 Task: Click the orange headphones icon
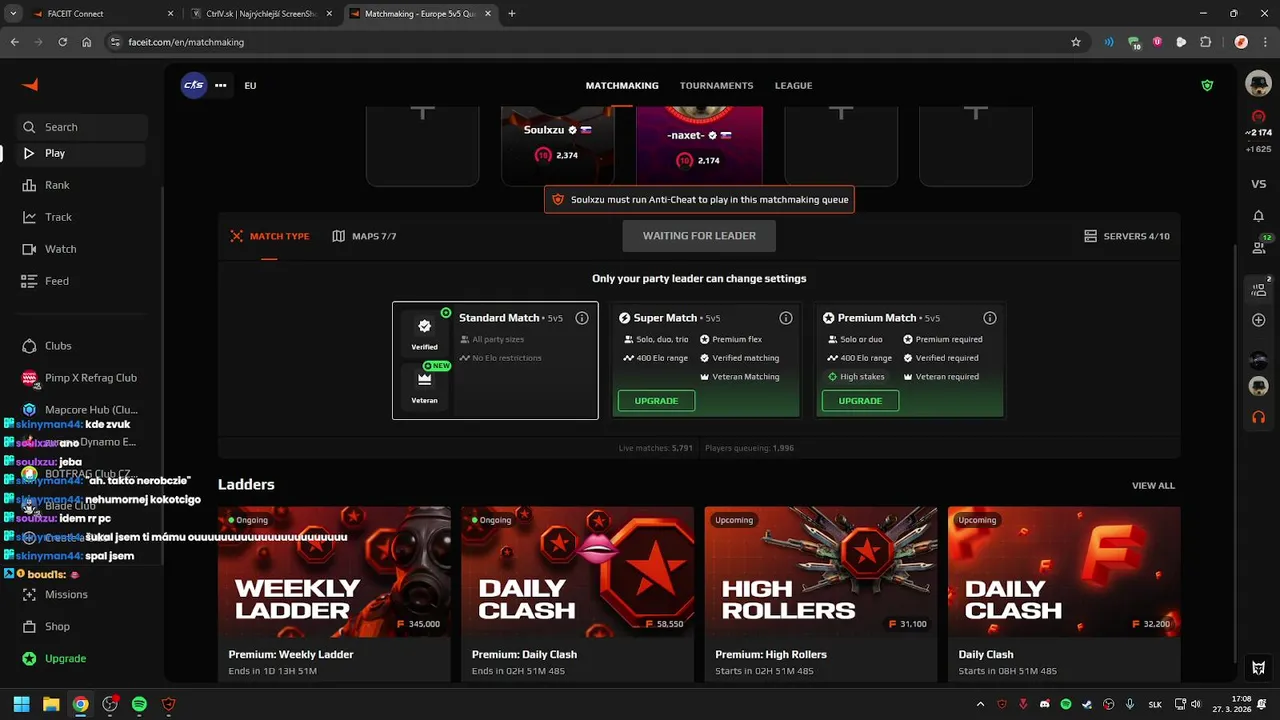1258,416
